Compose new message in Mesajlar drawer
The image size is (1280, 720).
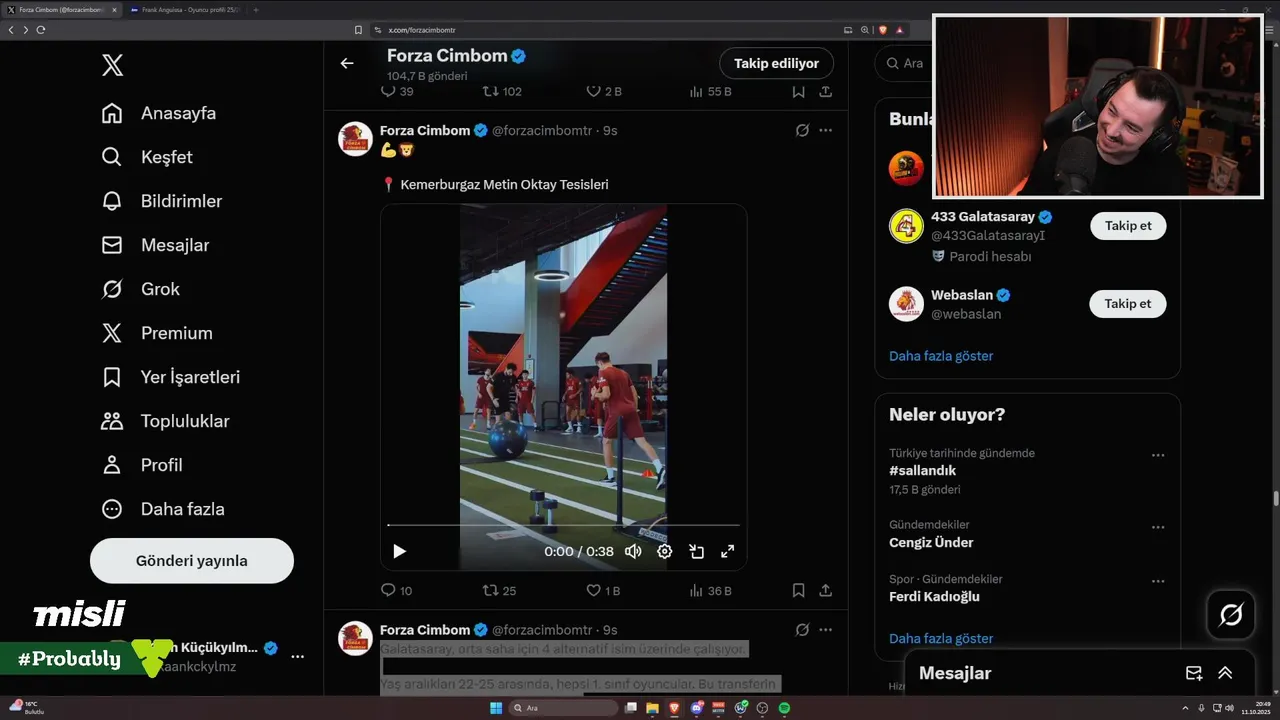1193,673
